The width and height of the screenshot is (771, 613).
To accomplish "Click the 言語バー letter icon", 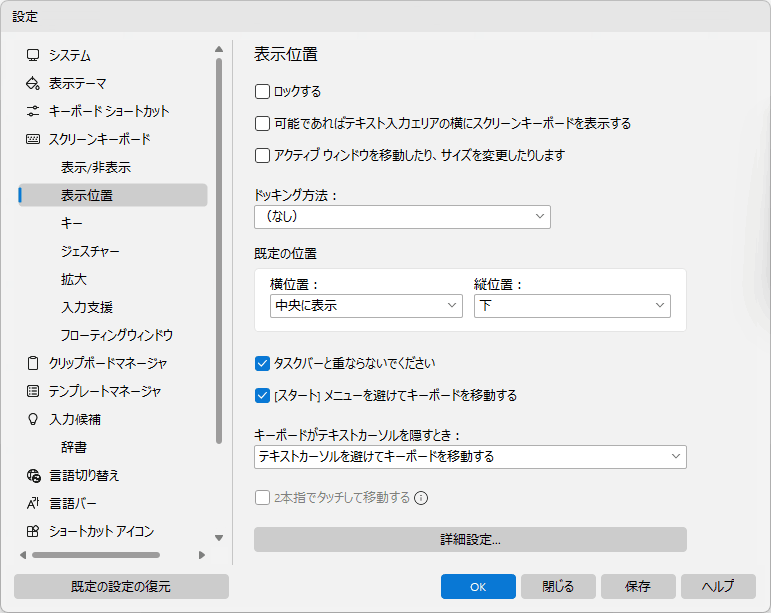I will (x=33, y=503).
